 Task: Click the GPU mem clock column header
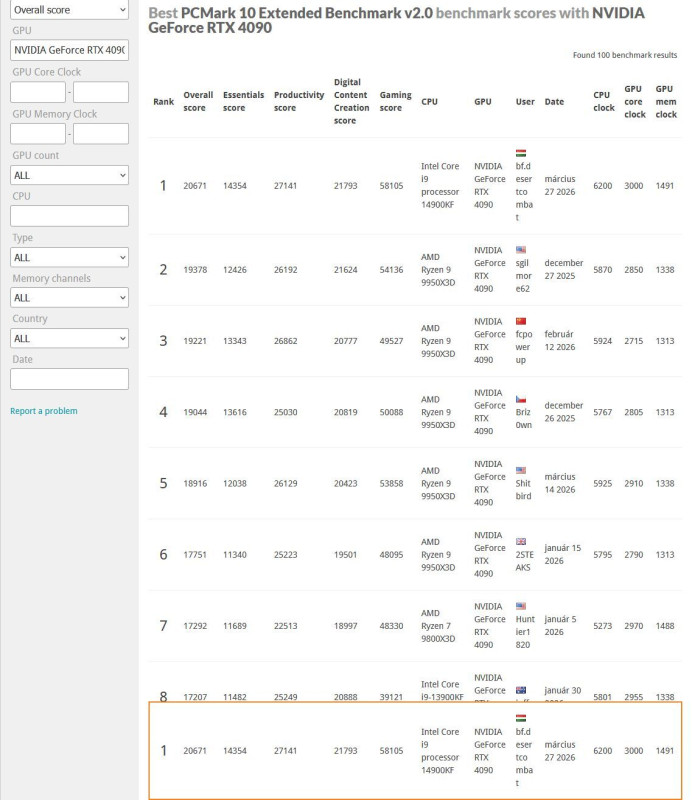pos(666,102)
